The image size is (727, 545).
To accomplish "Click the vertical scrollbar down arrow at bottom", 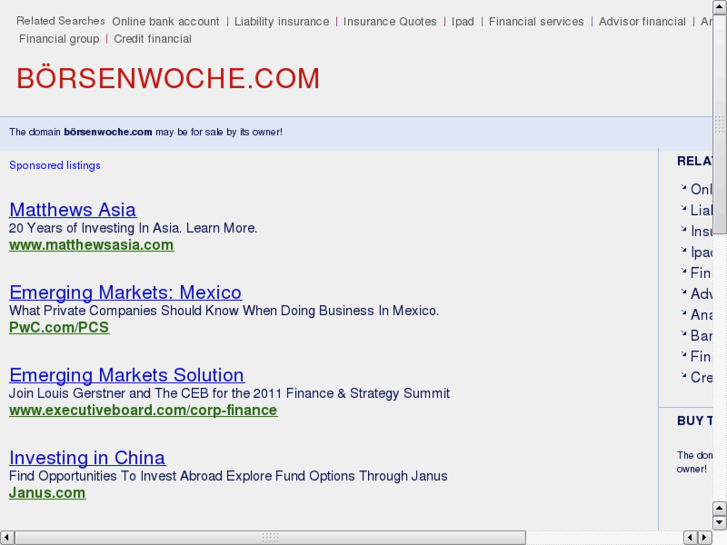I will 719,523.
